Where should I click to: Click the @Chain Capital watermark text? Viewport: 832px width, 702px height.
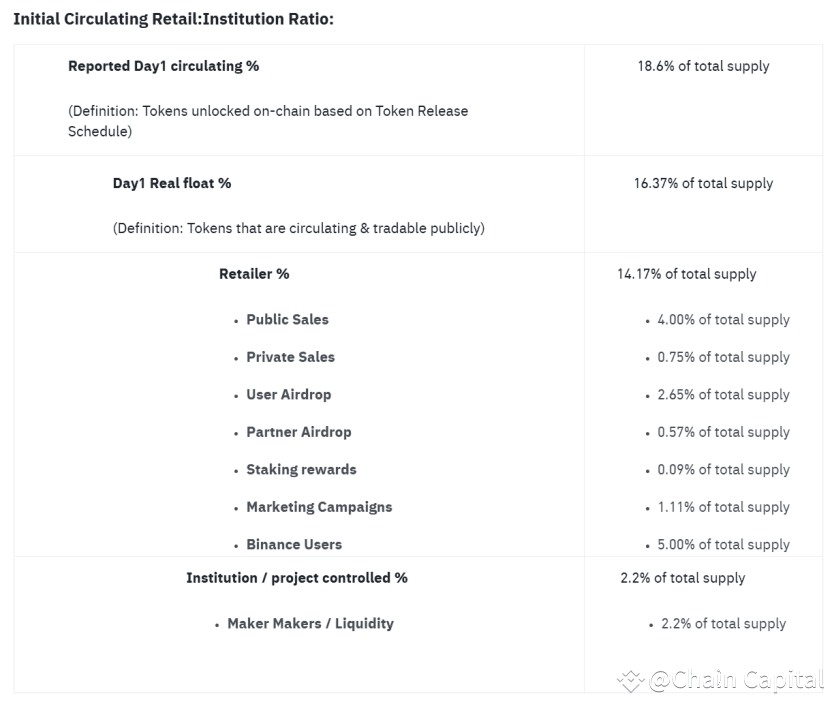pos(737,680)
